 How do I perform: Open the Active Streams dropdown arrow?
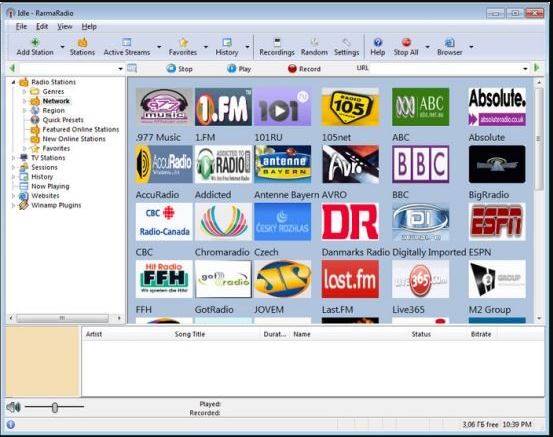coord(159,47)
